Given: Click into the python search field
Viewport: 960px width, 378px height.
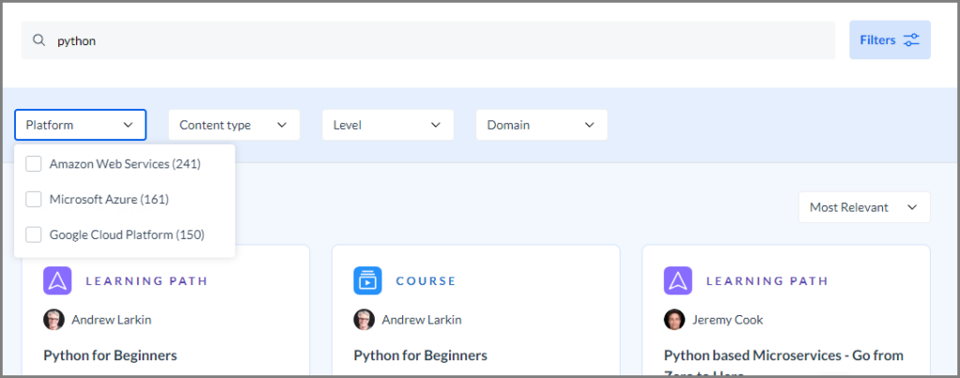Looking at the screenshot, I should pyautogui.click(x=428, y=40).
